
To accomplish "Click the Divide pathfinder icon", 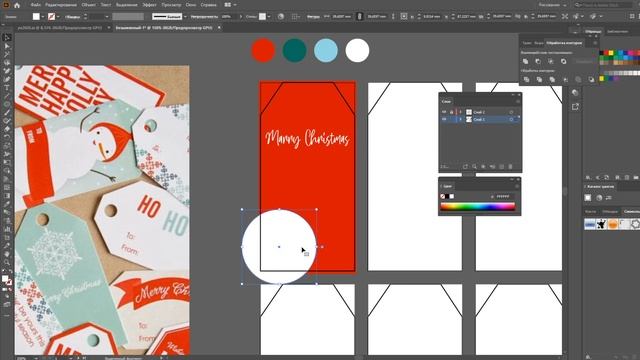I will 526,79.
